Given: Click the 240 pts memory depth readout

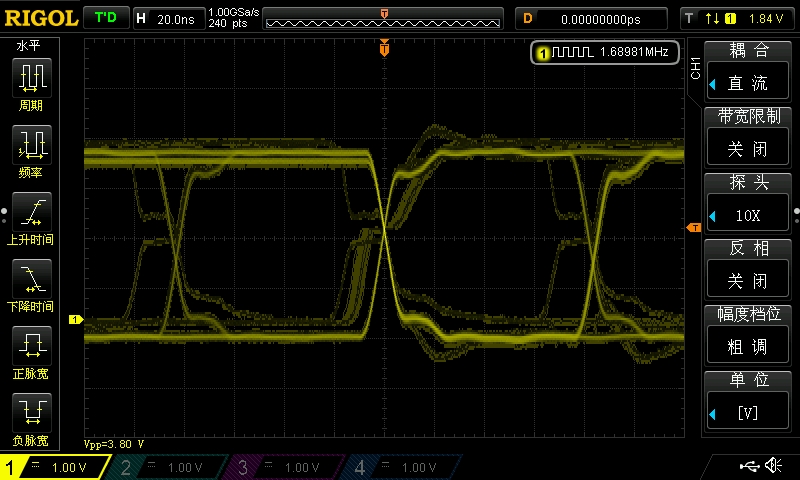Looking at the screenshot, I should tap(228, 23).
